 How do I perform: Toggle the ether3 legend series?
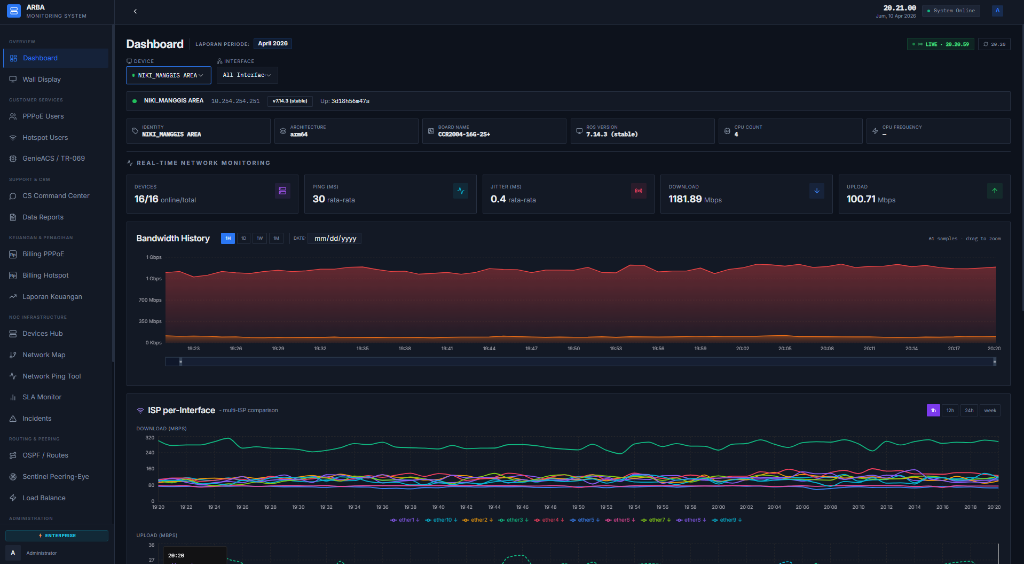coord(513,520)
